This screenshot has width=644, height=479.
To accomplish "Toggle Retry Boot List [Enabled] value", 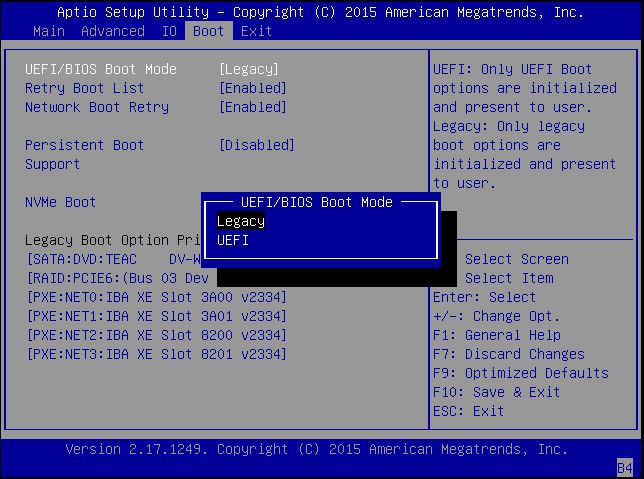I will (x=253, y=88).
